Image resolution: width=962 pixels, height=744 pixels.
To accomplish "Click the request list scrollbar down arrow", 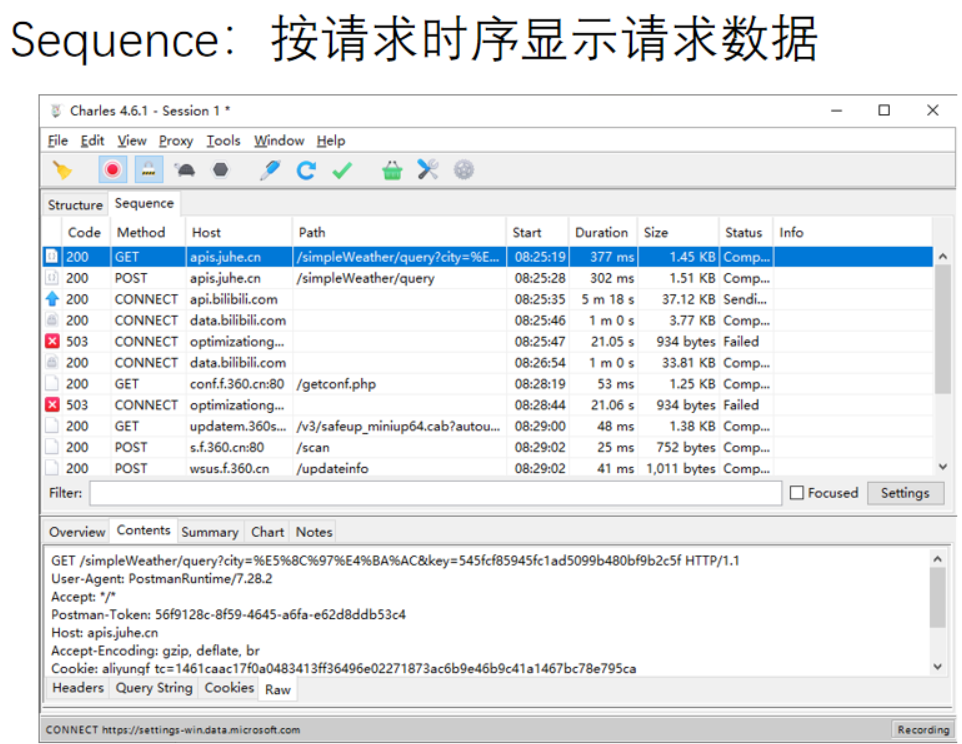I will [943, 467].
